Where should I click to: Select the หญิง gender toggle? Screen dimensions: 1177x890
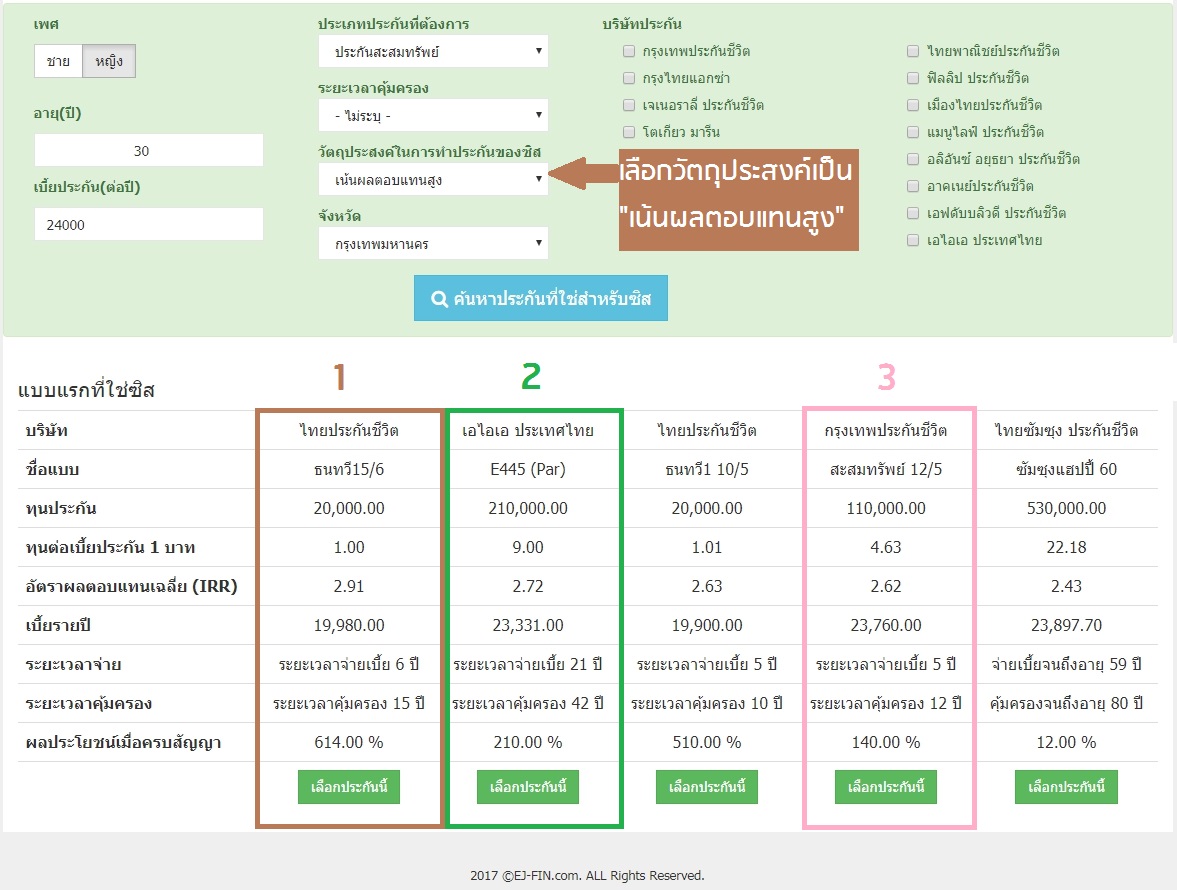pyautogui.click(x=109, y=61)
